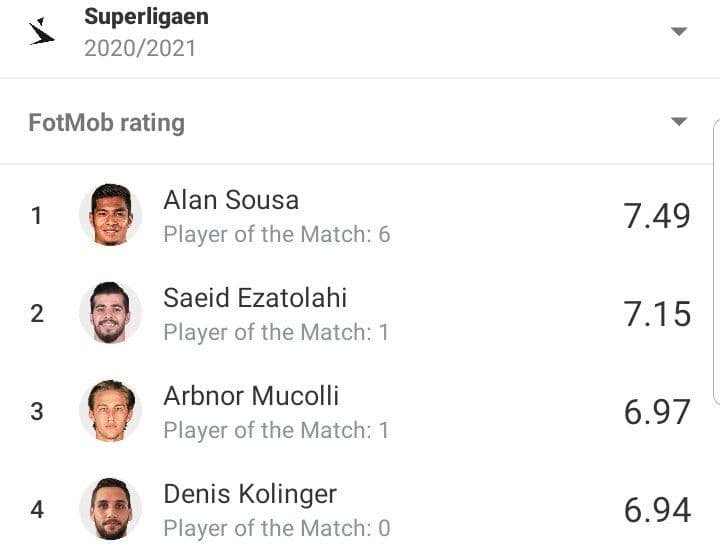
Task: Click the scrollbar on the right edge
Action: (716, 262)
